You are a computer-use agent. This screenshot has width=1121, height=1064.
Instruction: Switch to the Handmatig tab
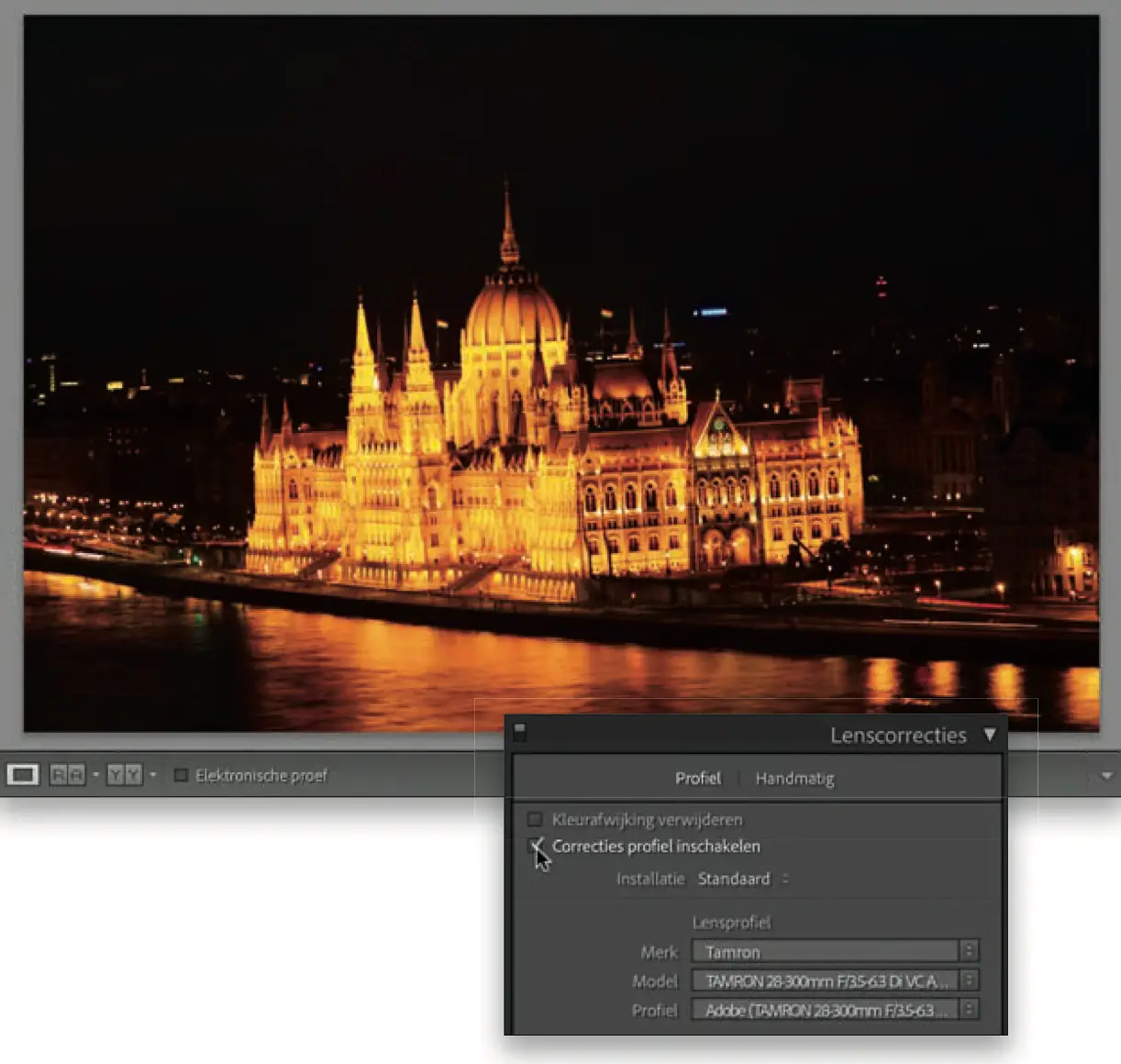pos(794,779)
